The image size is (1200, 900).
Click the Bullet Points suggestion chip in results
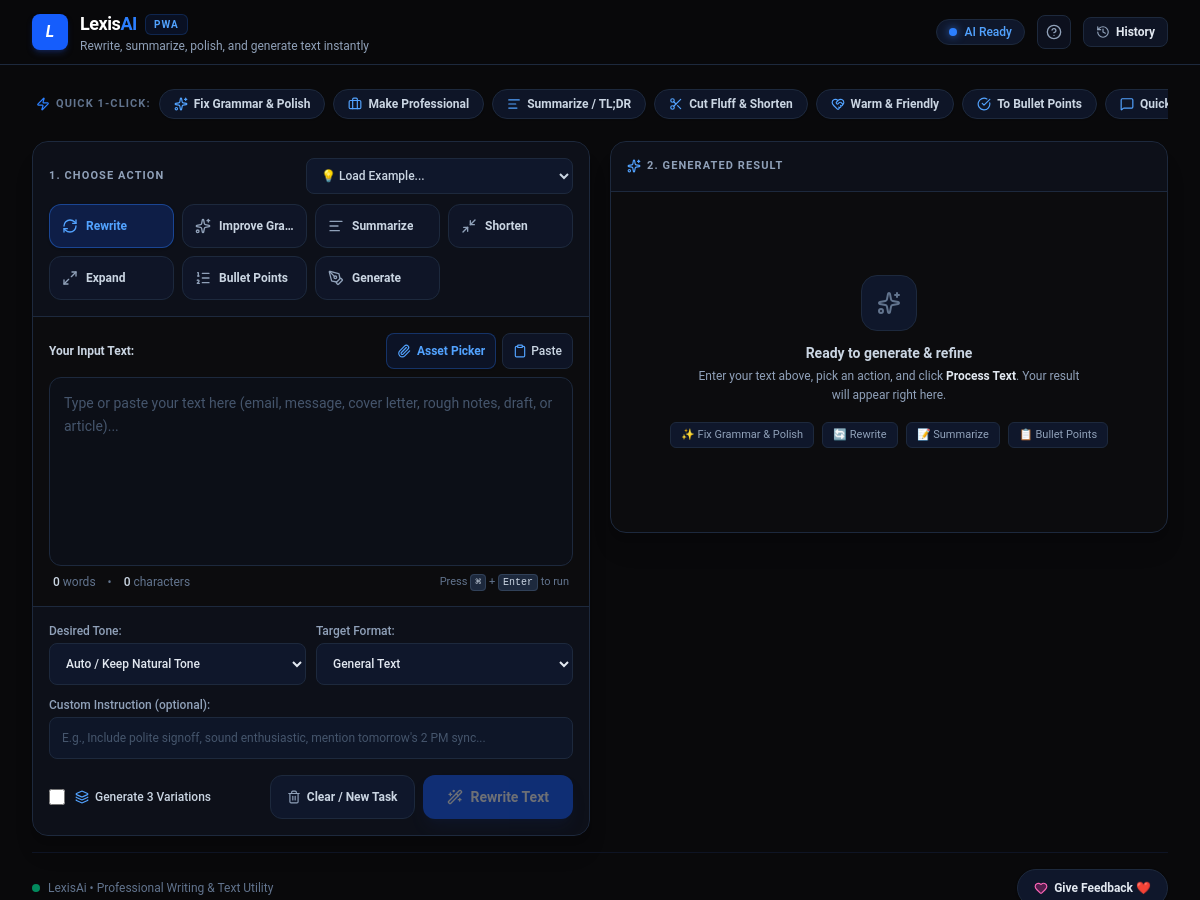(x=1058, y=434)
